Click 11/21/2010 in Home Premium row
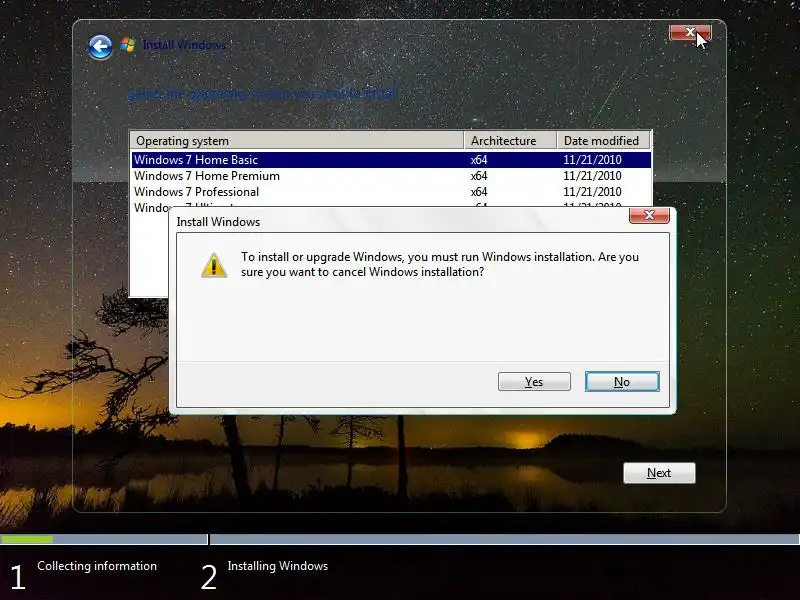The height and width of the screenshot is (600, 800). [592, 176]
